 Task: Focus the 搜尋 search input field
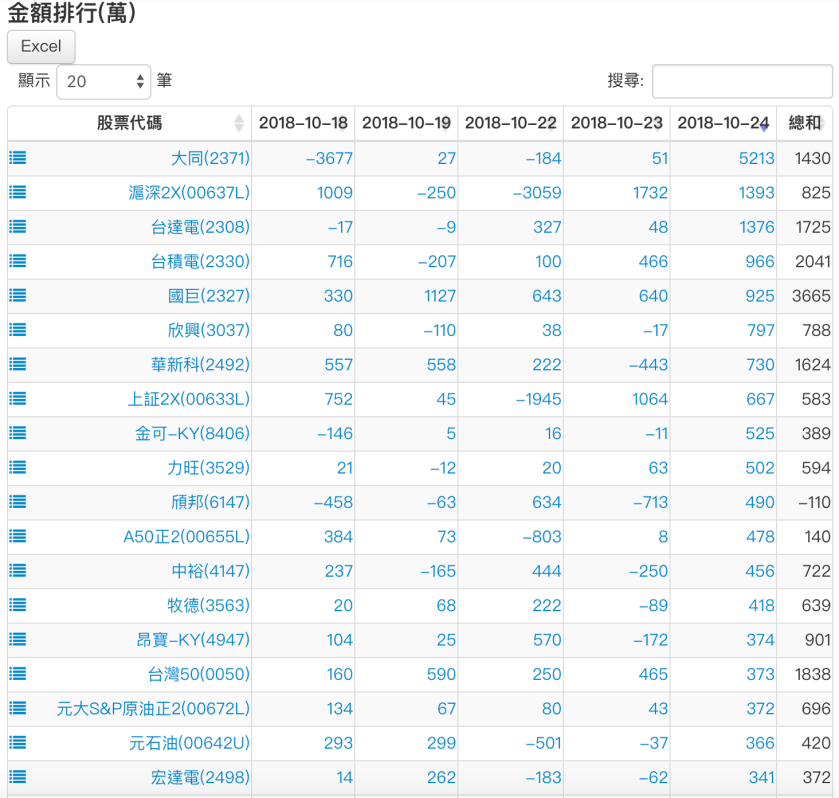click(742, 82)
